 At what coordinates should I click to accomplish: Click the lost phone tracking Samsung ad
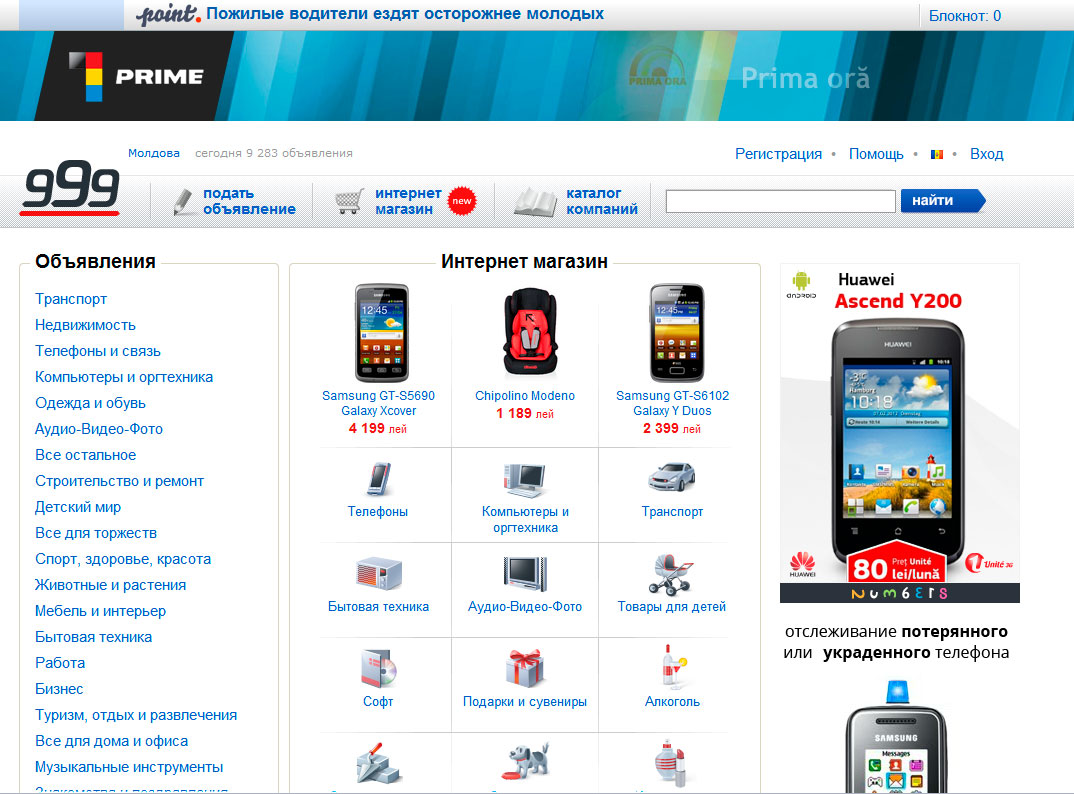[897, 708]
